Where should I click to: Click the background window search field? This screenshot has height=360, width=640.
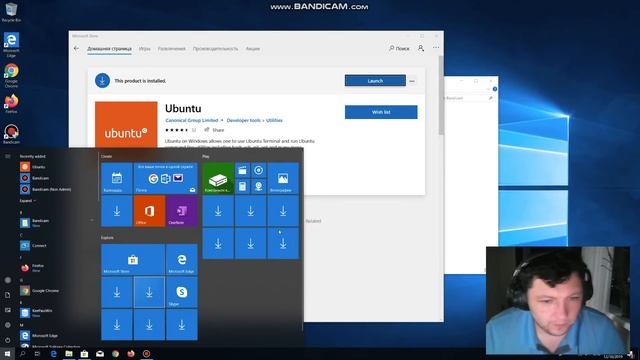469,98
